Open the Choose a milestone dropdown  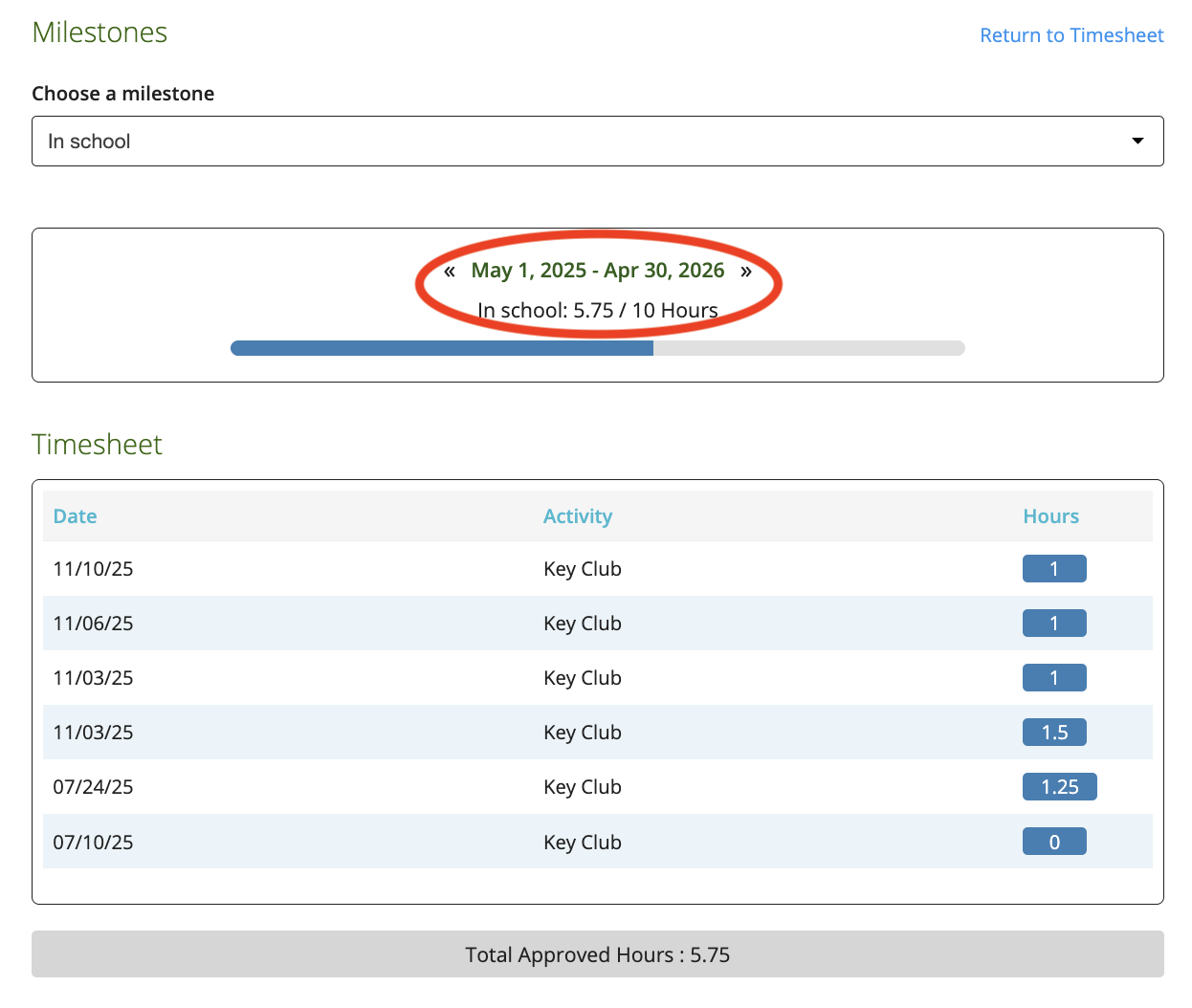598,142
